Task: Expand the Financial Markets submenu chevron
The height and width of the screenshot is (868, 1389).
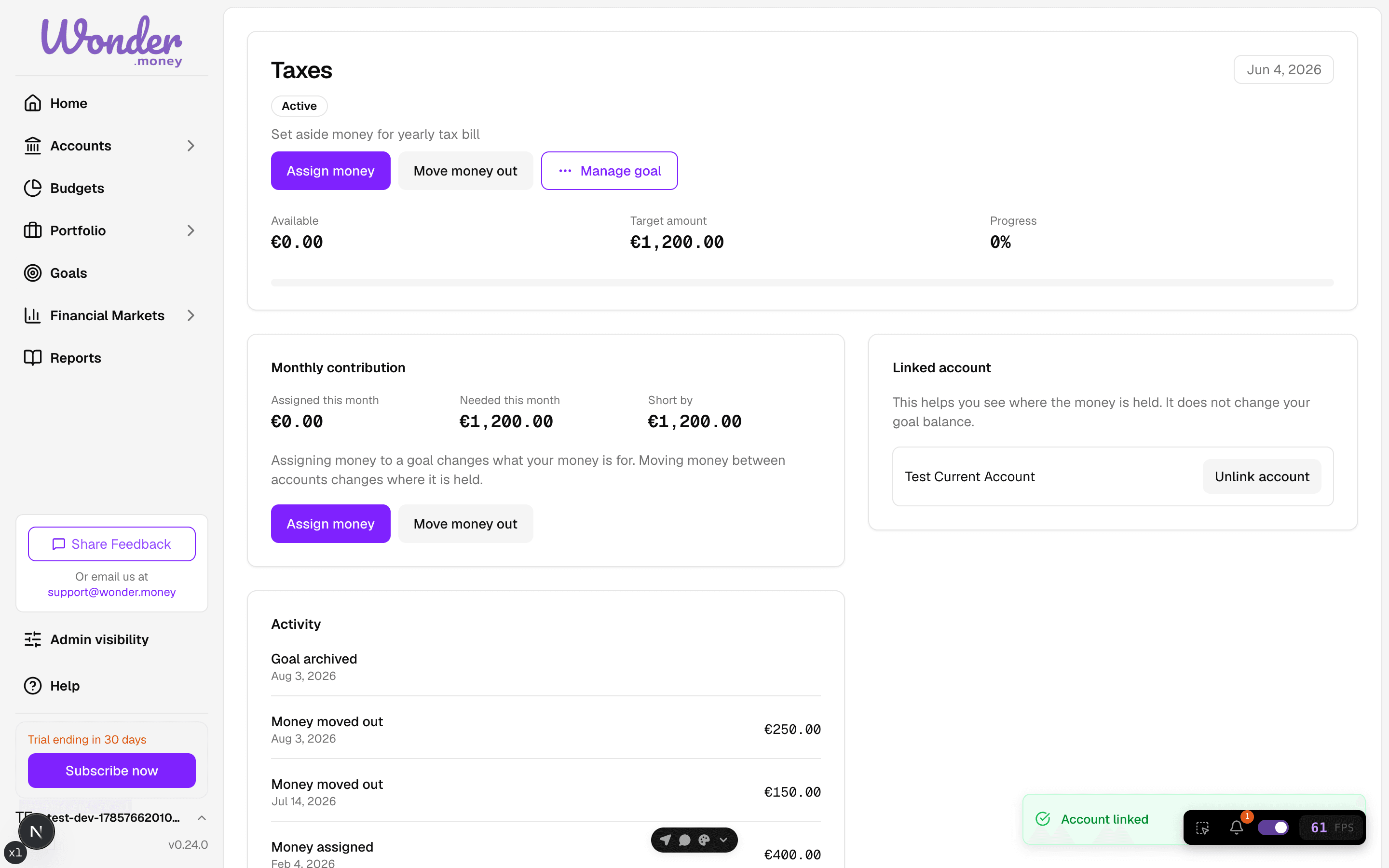Action: [191, 316]
